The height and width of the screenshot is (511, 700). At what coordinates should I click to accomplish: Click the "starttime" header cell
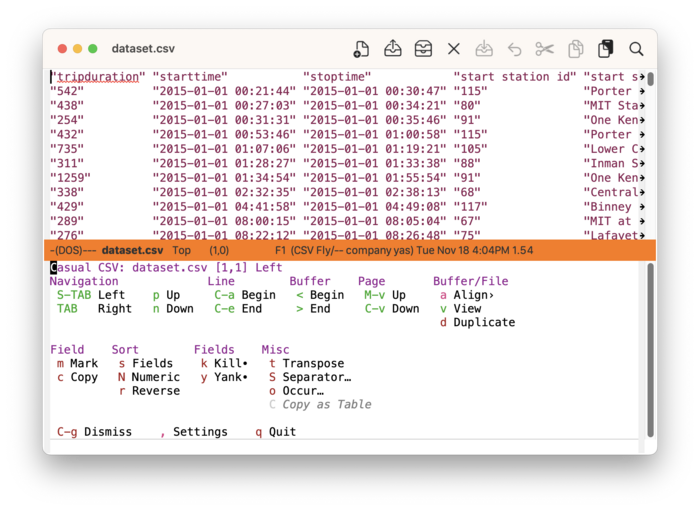(x=190, y=77)
